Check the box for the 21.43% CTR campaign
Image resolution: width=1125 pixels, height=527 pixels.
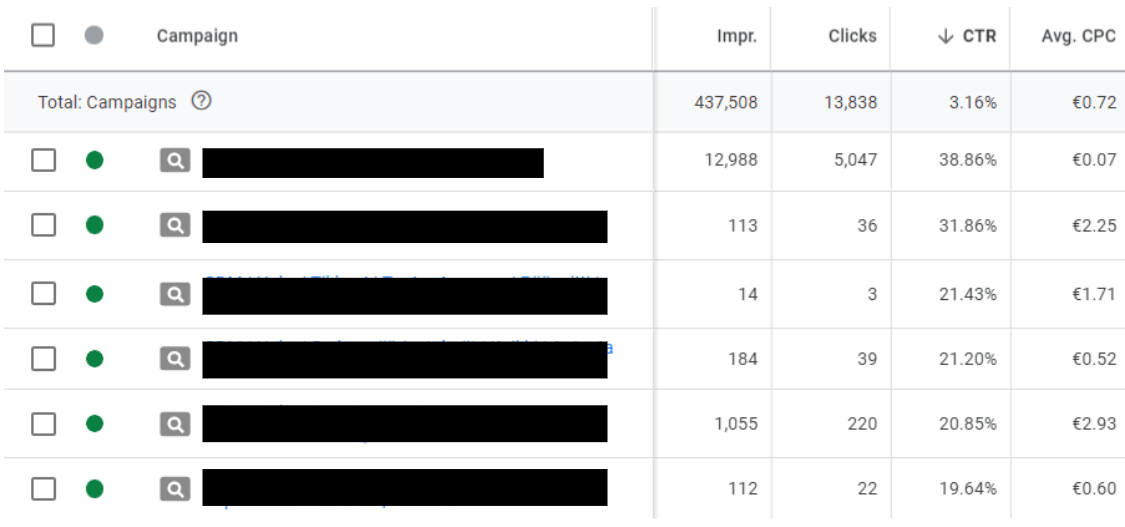click(x=43, y=293)
